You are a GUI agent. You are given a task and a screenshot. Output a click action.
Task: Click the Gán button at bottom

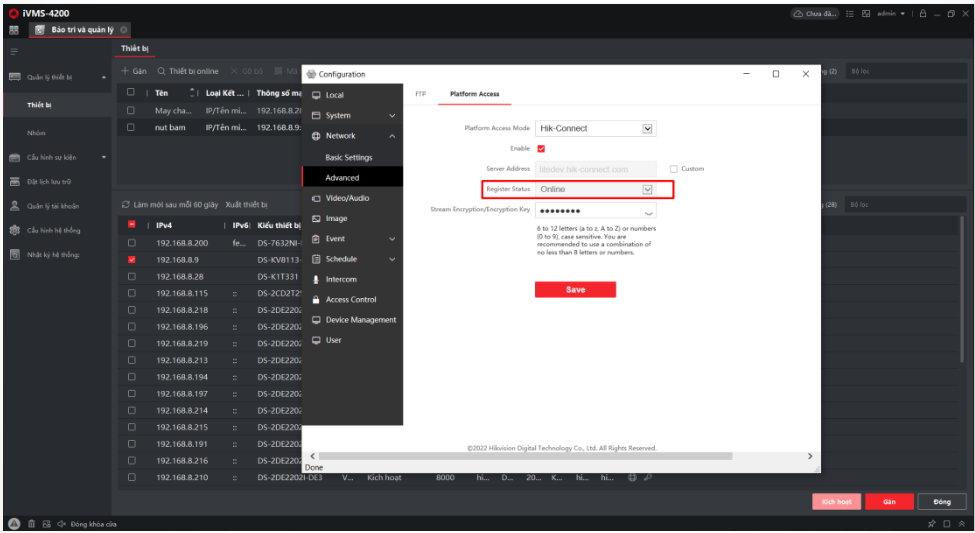pos(889,501)
